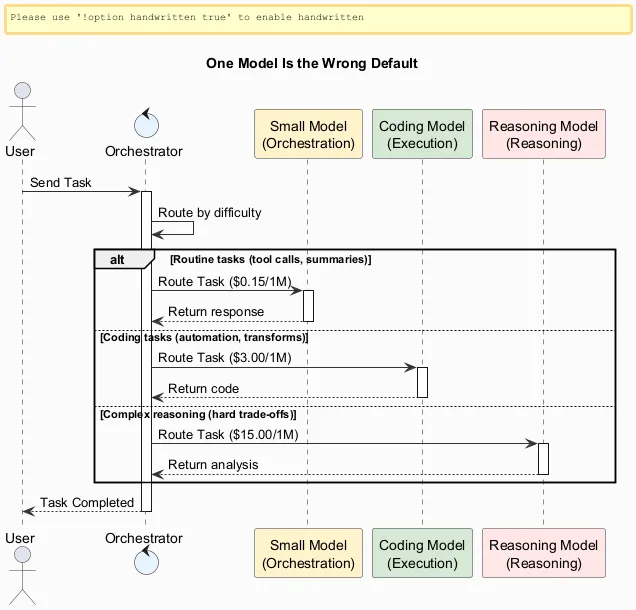Click the 'Return analysis' label
The width and height of the screenshot is (636, 610).
point(213,464)
